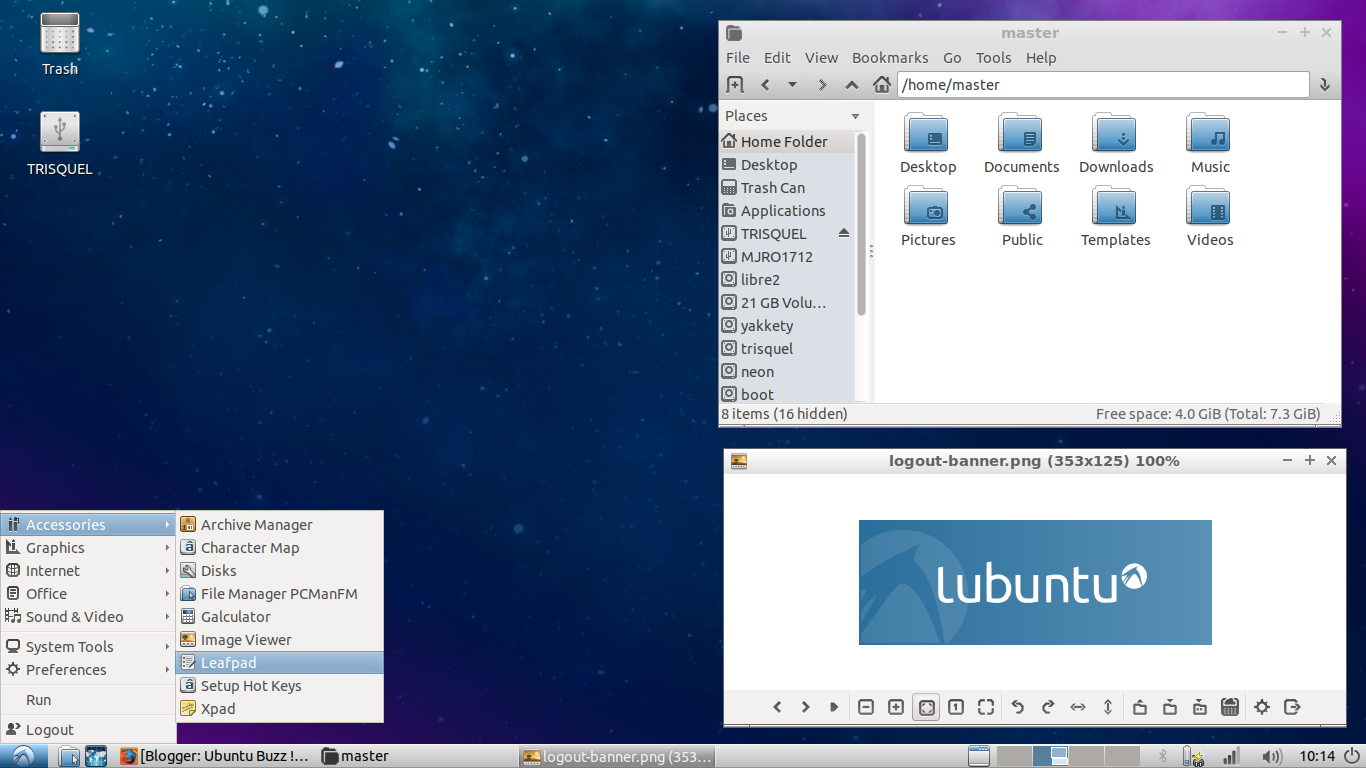Toggle fullscreen mode in image viewer
Image resolution: width=1366 pixels, height=768 pixels.
[x=986, y=706]
